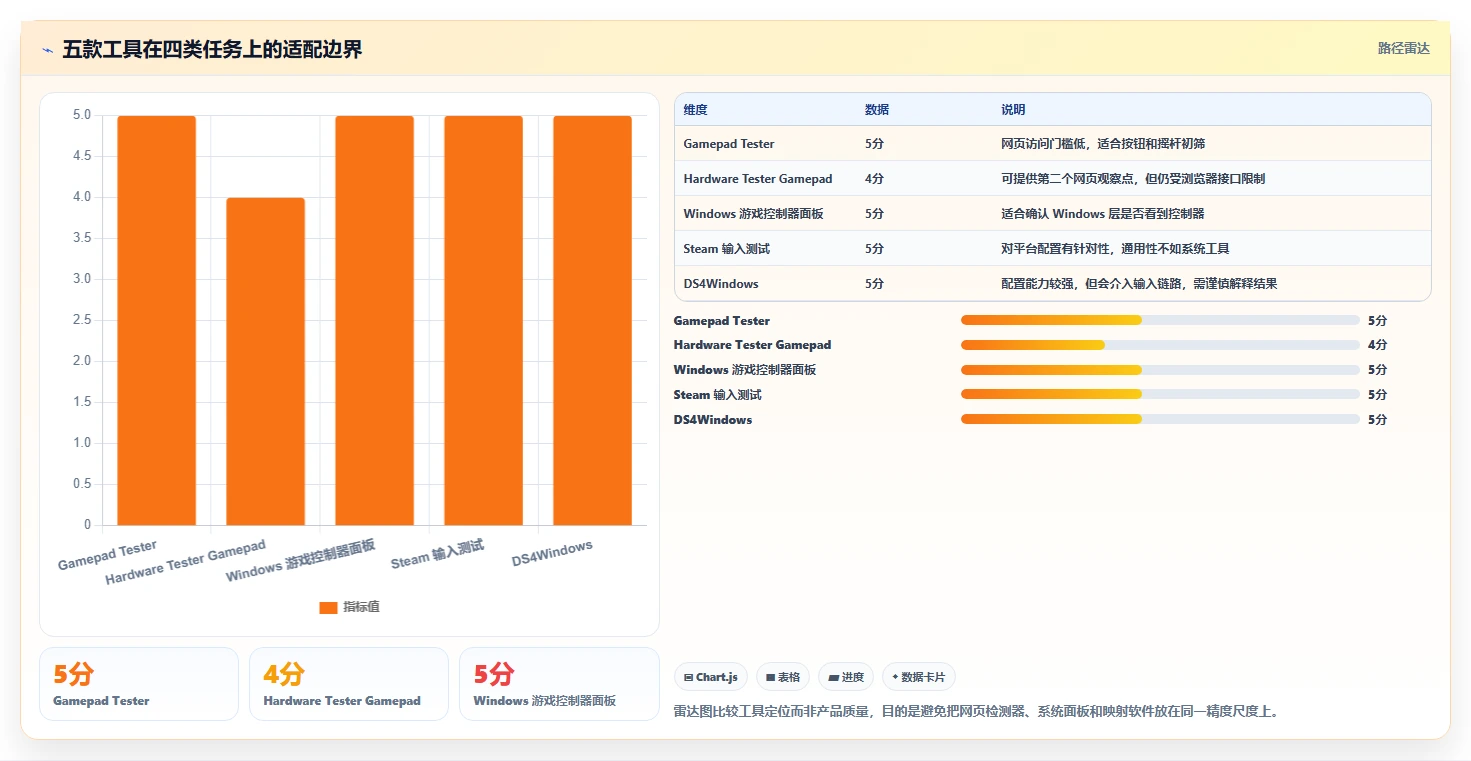Click the Steam 输入测试 x-axis label
The image size is (1471, 761).
[x=438, y=554]
